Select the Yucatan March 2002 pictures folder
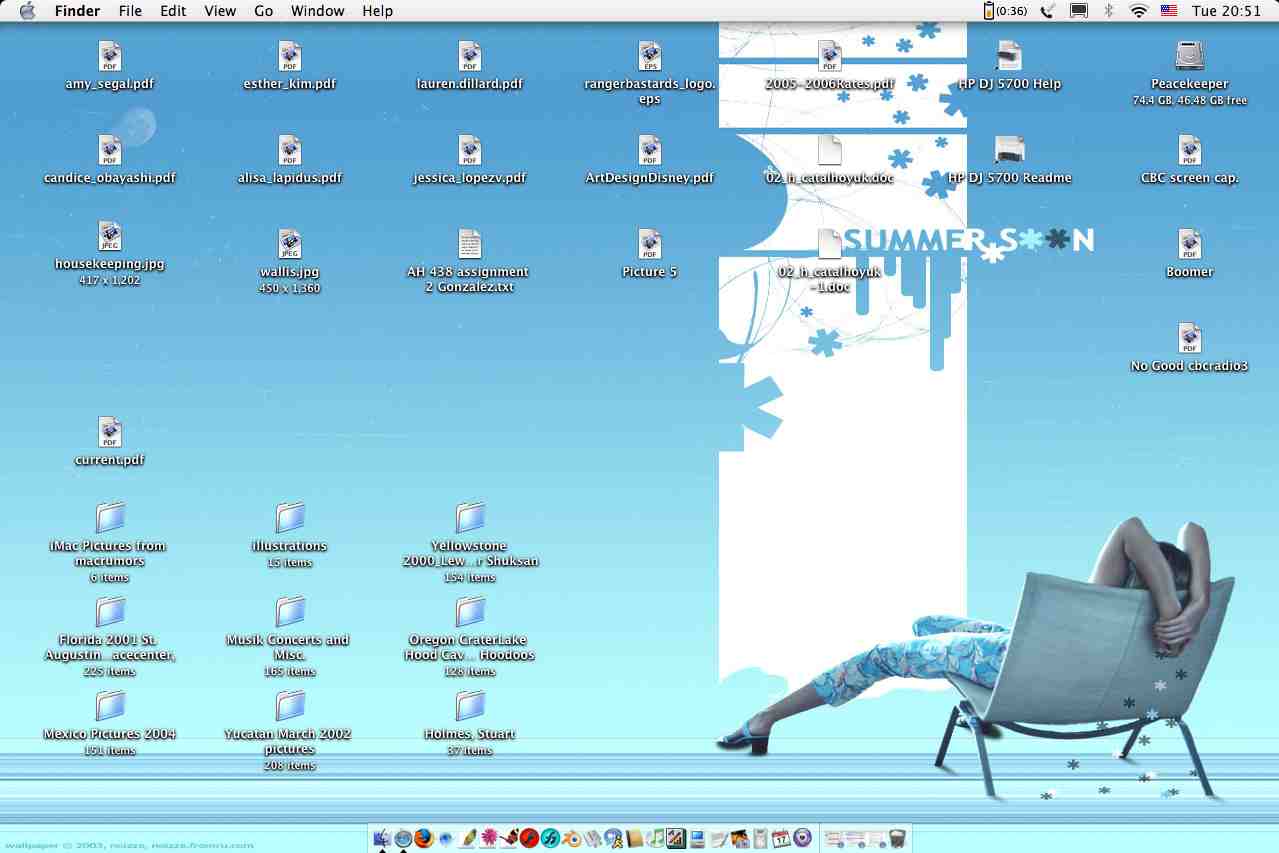The image size is (1279, 853). (x=290, y=706)
